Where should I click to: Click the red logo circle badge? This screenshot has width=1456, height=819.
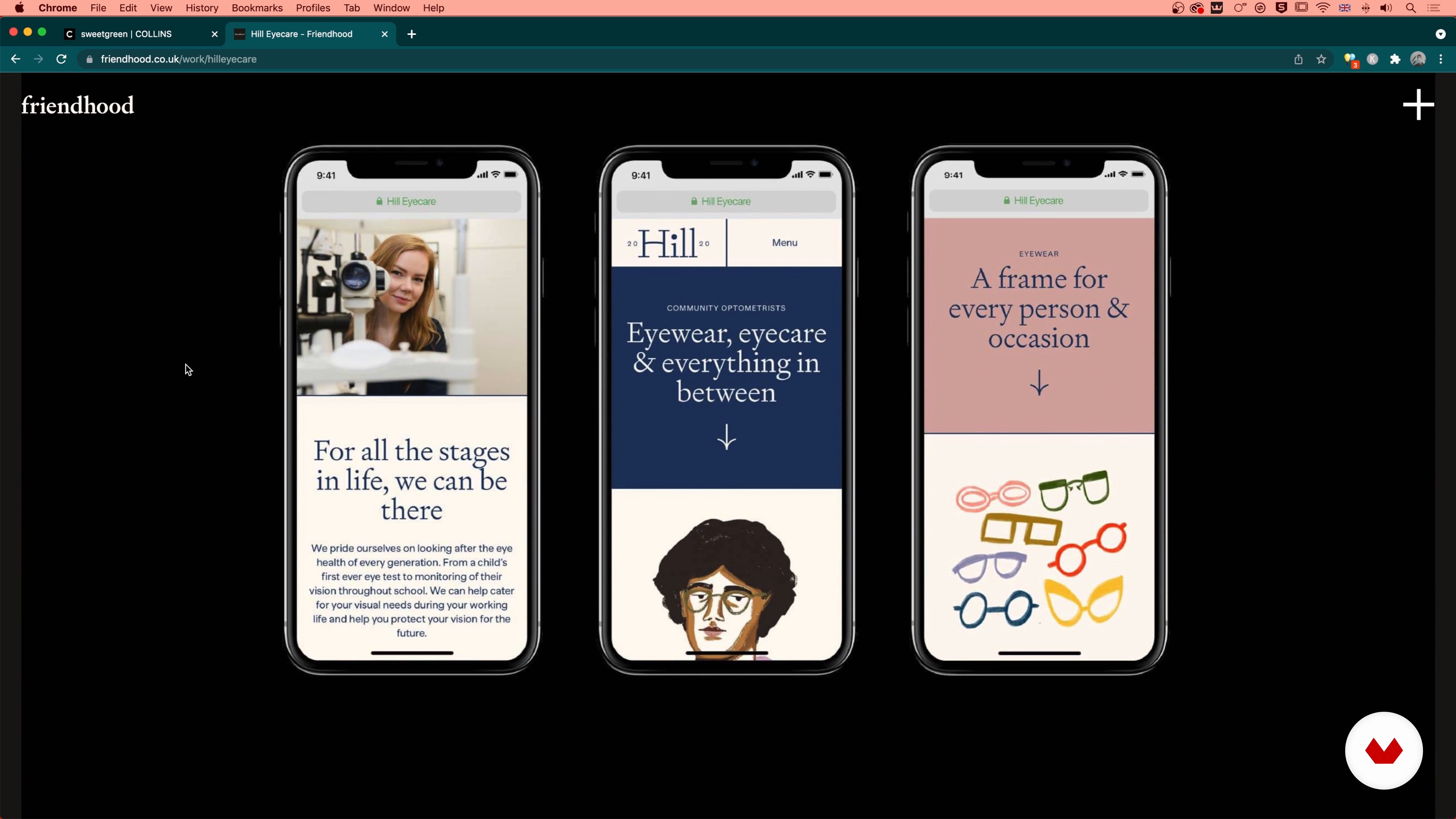pos(1384,751)
